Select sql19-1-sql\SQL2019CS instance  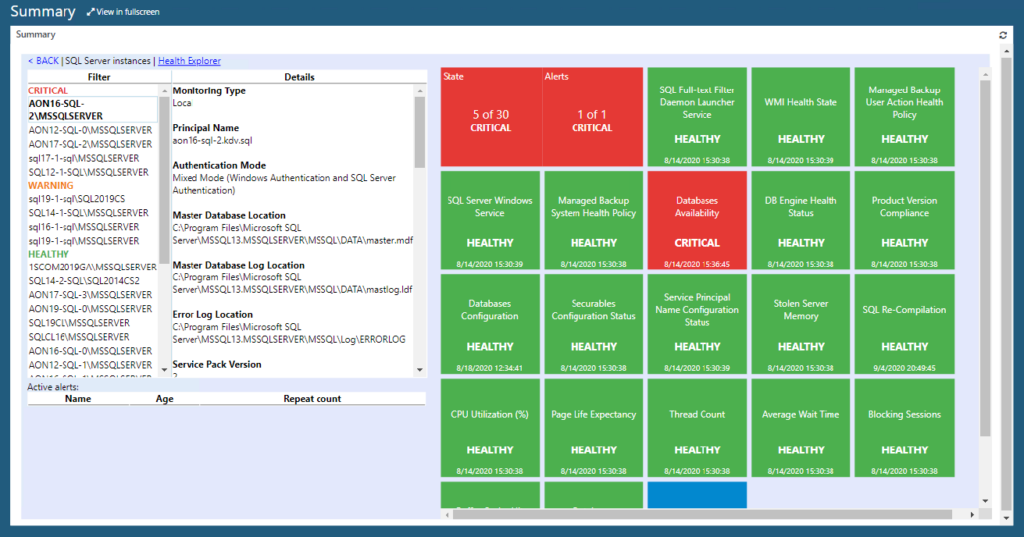point(76,199)
